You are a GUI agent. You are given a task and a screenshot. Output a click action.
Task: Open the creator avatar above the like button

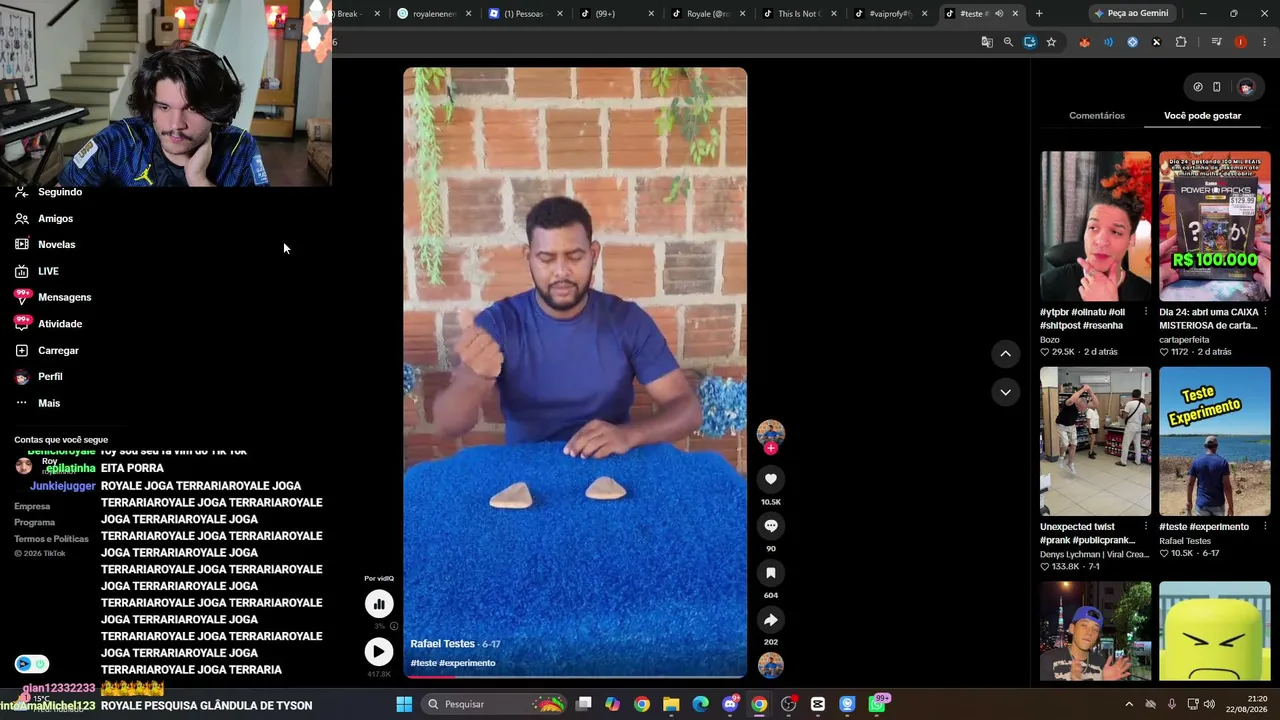click(770, 433)
